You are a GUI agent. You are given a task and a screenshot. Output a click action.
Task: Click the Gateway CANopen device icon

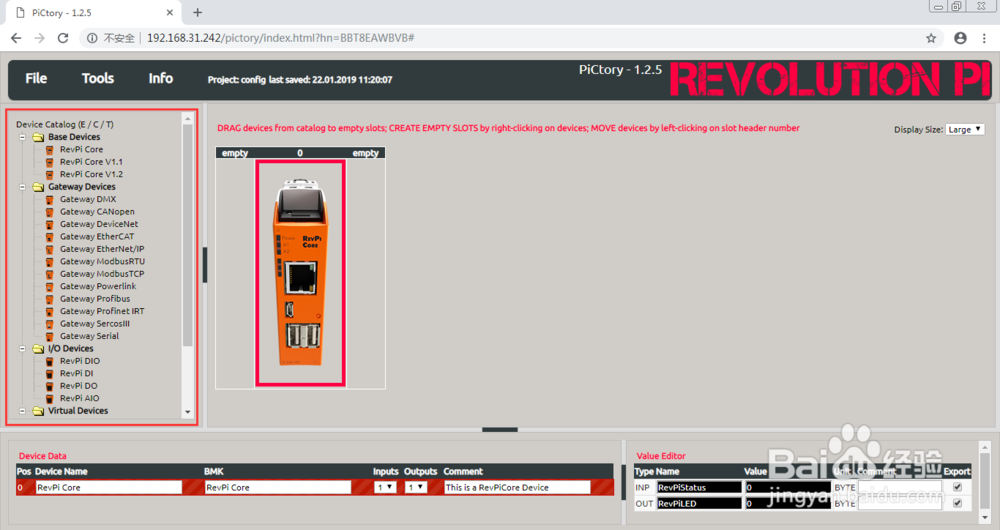(x=49, y=212)
